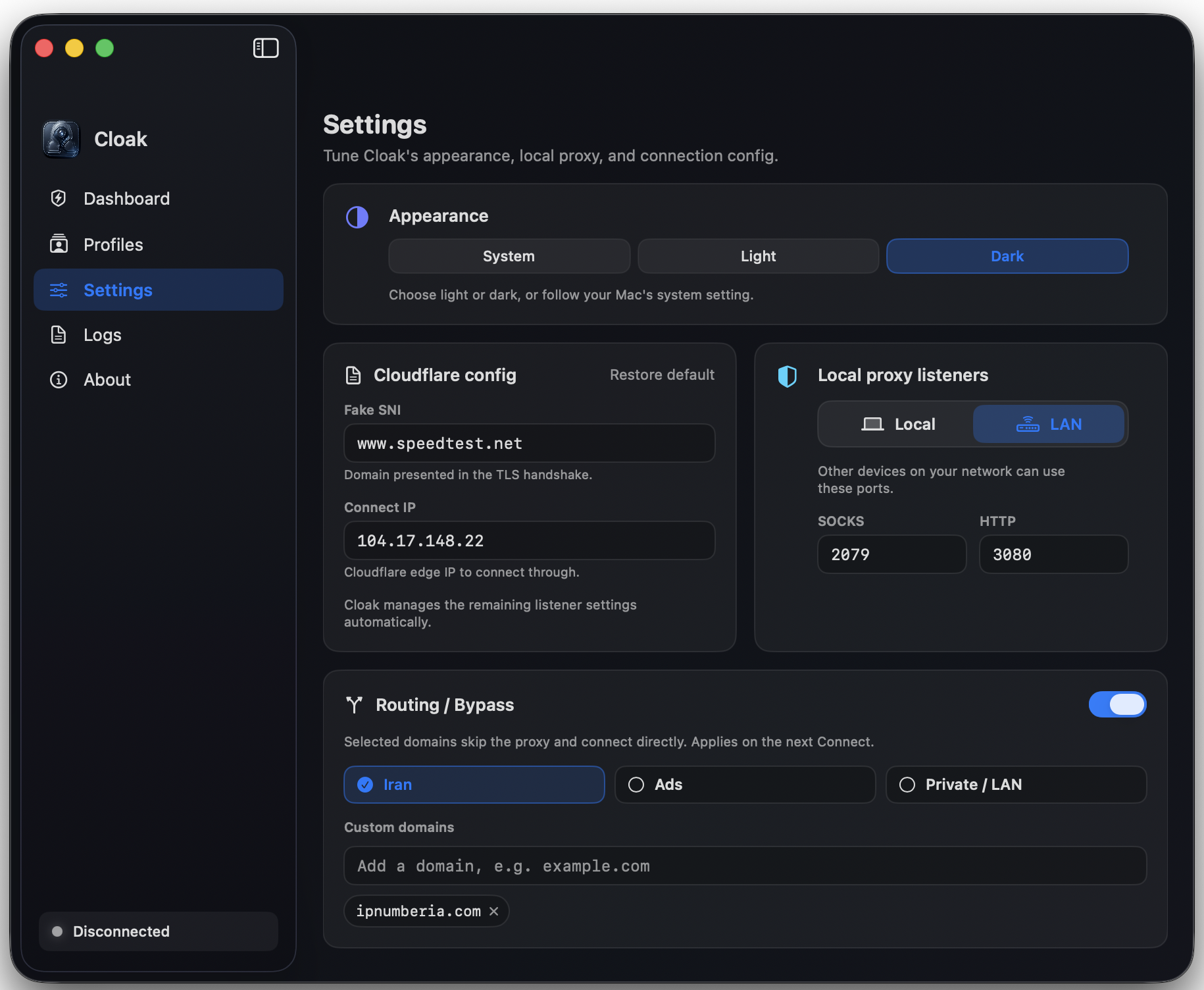Click the ipnumberia.com domain text
This screenshot has width=1204, height=990.
pos(418,911)
